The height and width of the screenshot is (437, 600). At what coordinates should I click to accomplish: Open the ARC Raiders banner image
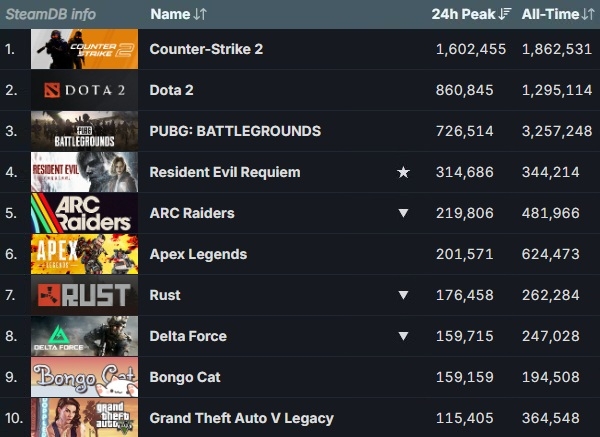pyautogui.click(x=85, y=213)
